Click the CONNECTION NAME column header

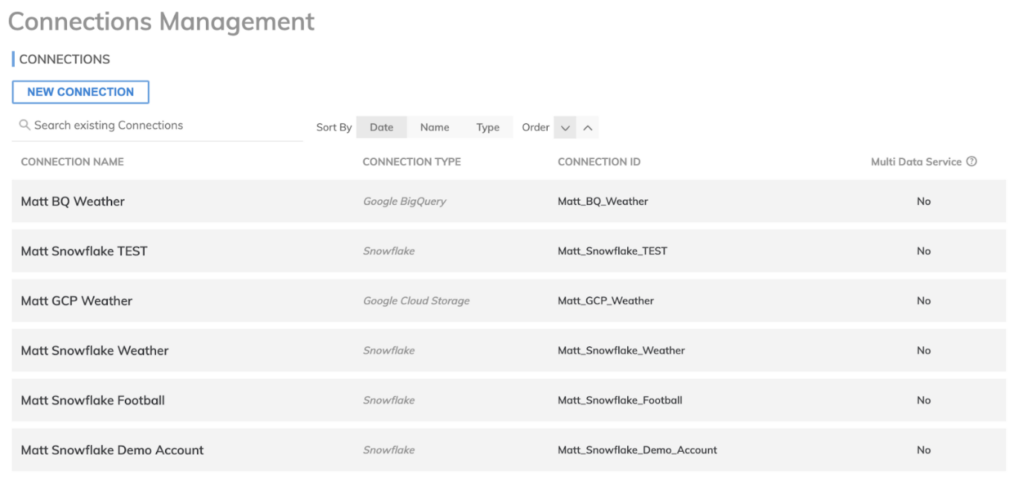coord(72,162)
